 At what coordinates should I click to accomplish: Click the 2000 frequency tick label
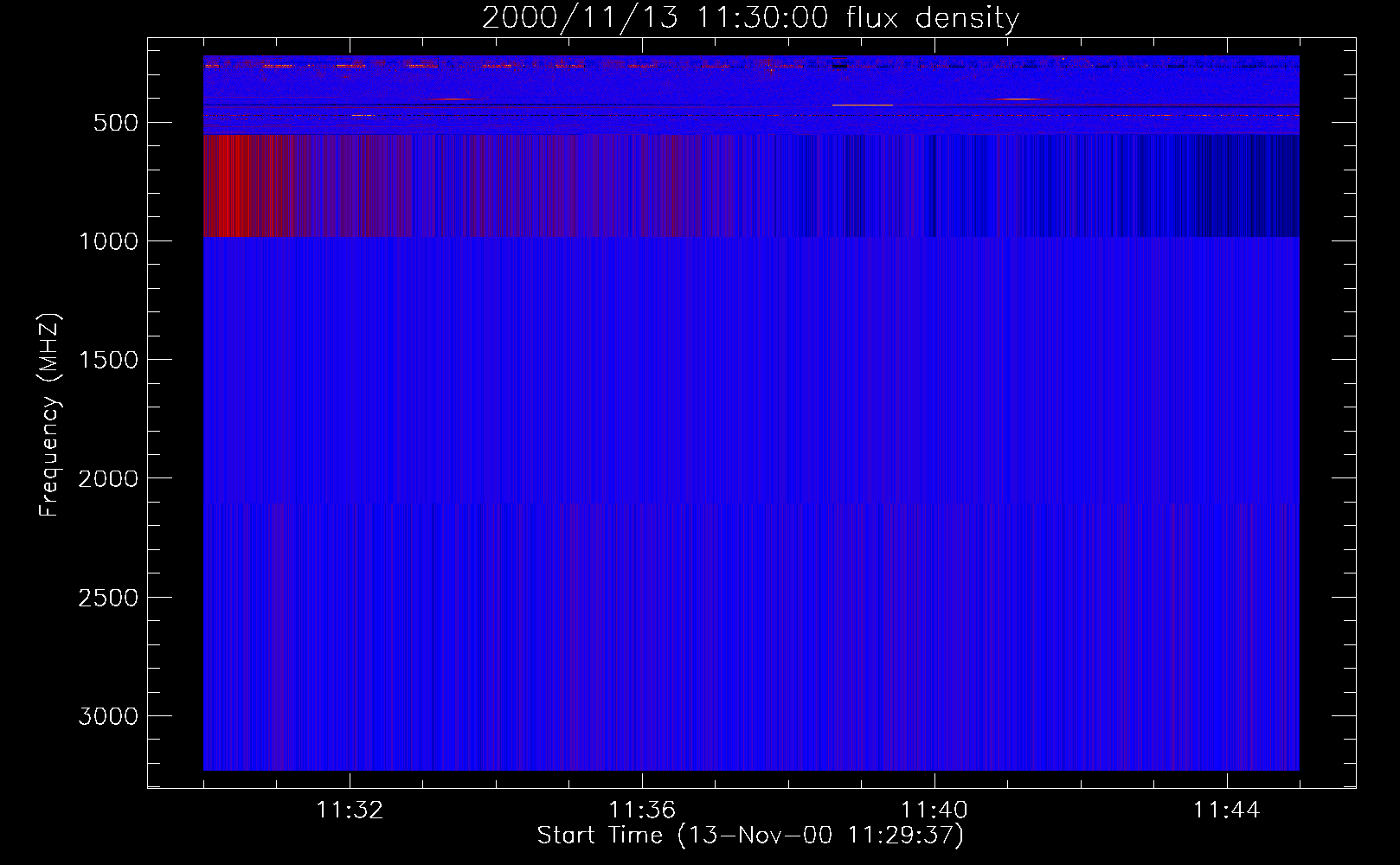click(x=108, y=478)
